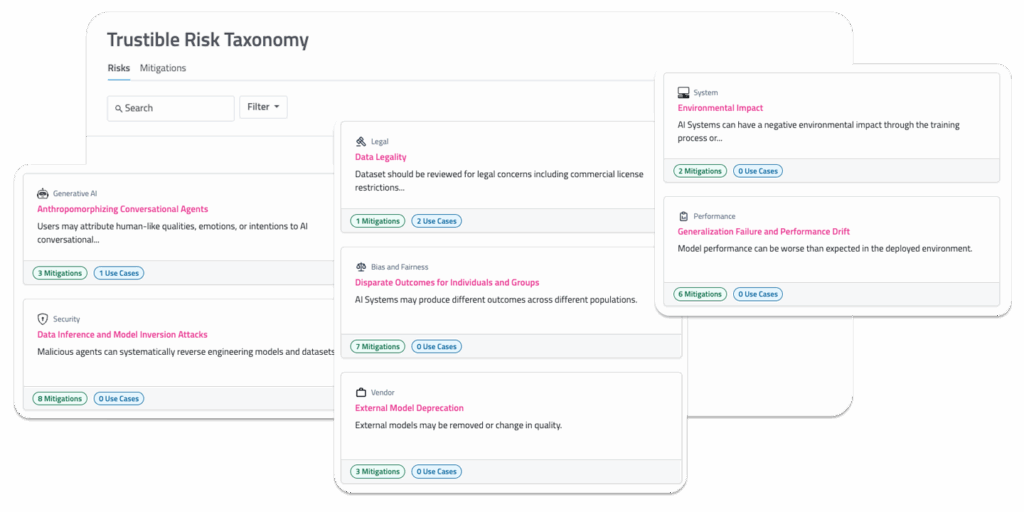Image resolution: width=1024 pixels, height=512 pixels.
Task: Switch to the Mitigations tab
Action: click(x=163, y=68)
